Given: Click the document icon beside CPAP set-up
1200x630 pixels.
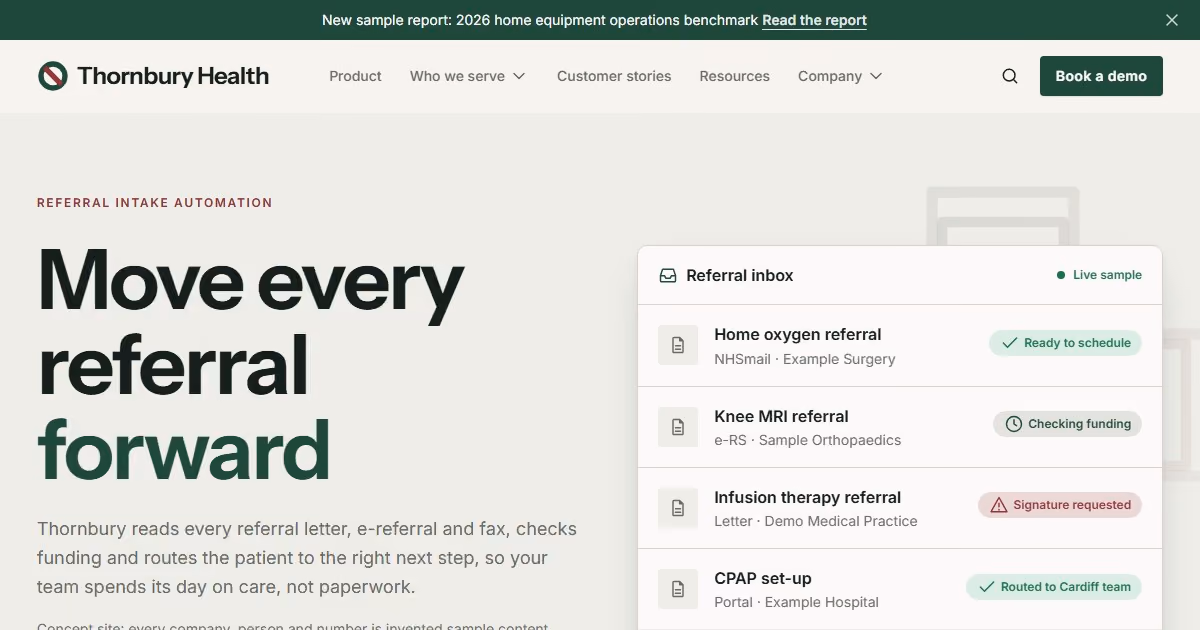Looking at the screenshot, I should (x=678, y=589).
